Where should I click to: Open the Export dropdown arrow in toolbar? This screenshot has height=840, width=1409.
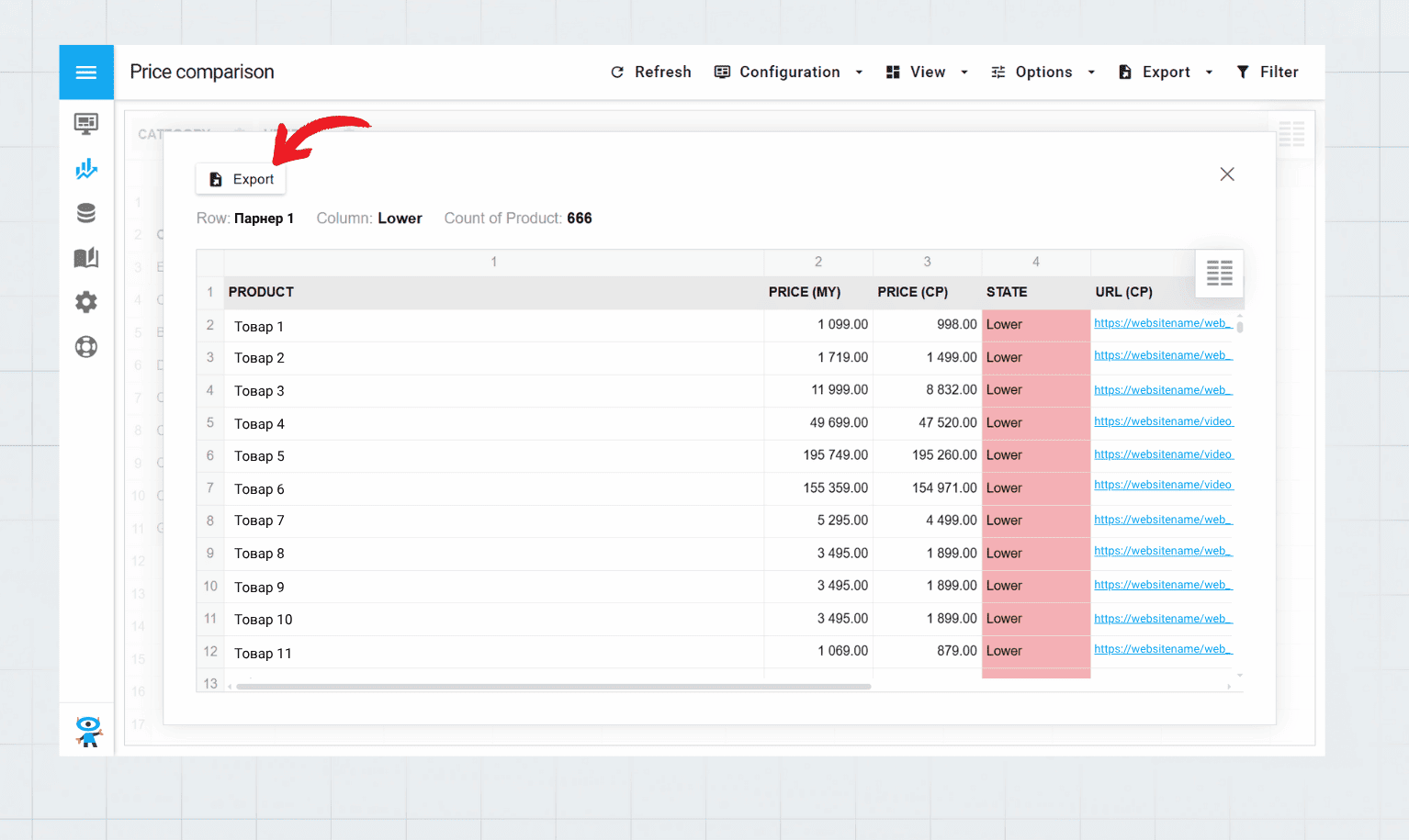pos(1208,72)
